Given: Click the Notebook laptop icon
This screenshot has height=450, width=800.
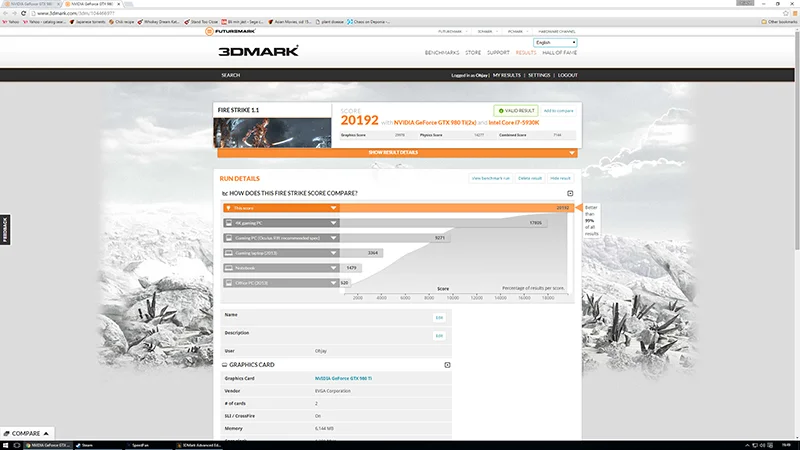Looking at the screenshot, I should pyautogui.click(x=229, y=268).
